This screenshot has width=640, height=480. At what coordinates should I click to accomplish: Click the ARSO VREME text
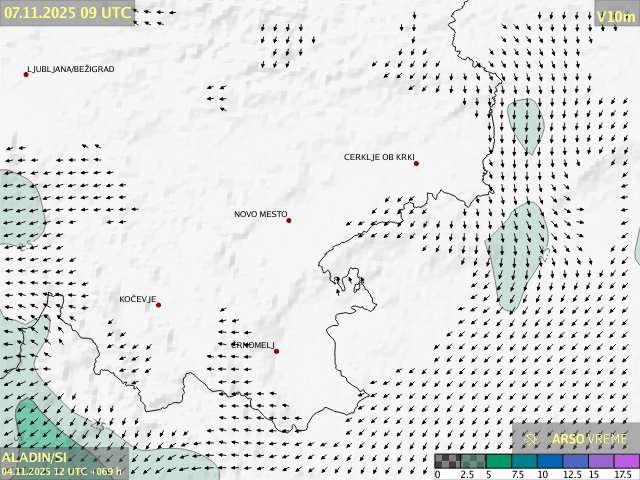(589, 438)
